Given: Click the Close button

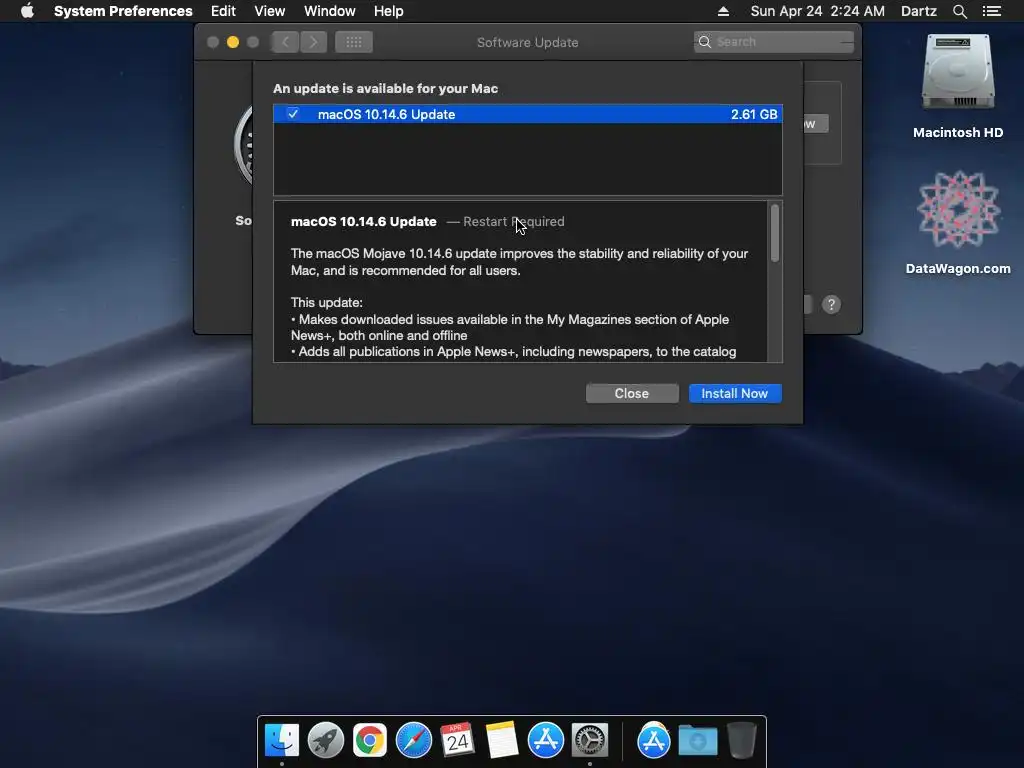Looking at the screenshot, I should point(632,393).
